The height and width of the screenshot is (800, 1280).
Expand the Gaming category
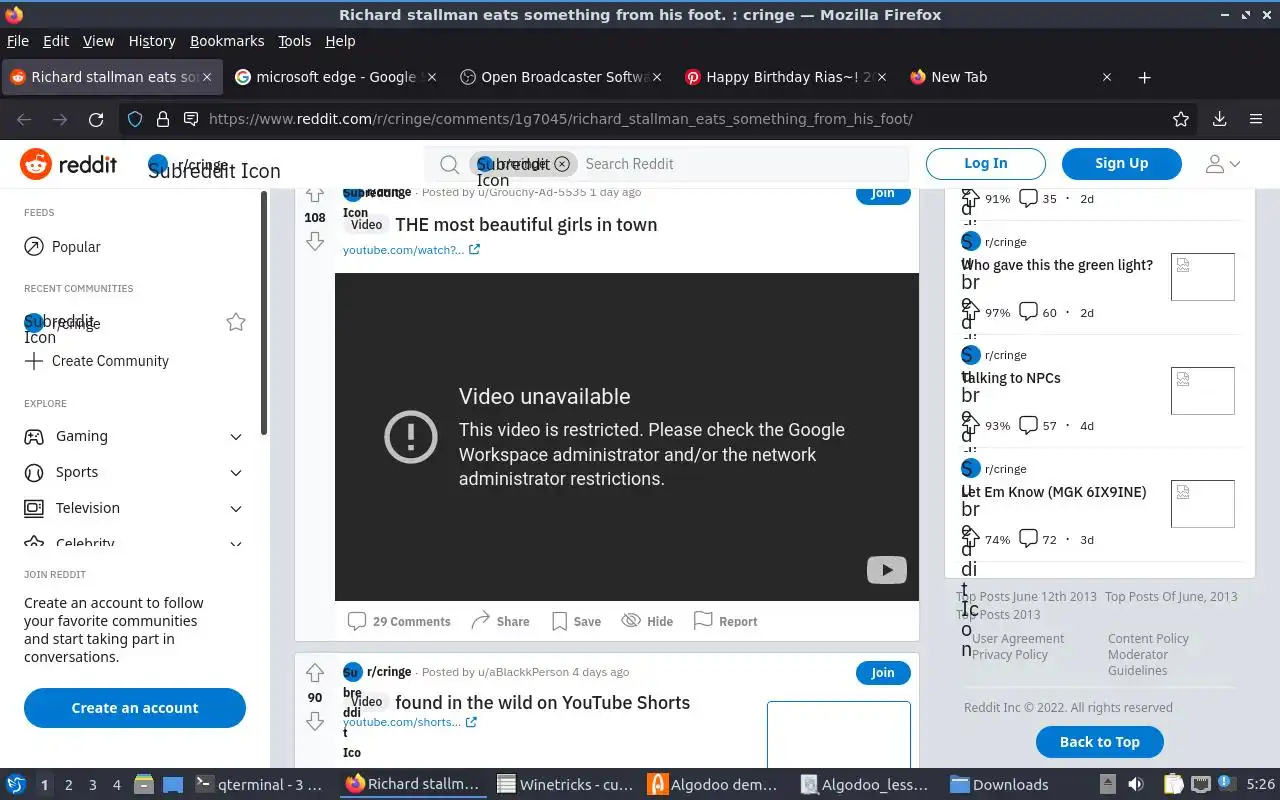[236, 437]
